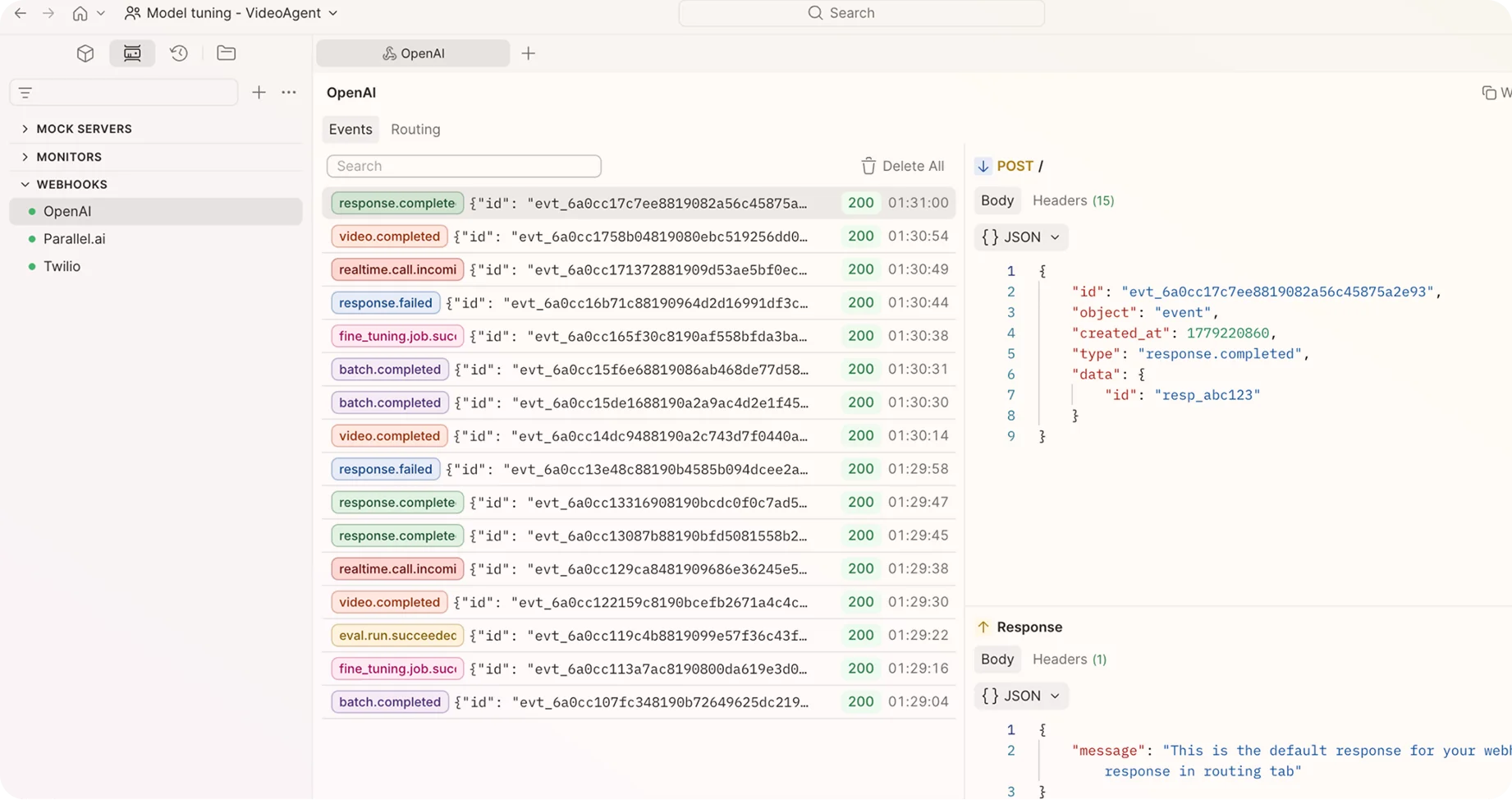This screenshot has height=800, width=1512.
Task: Select the batch.completed event at 01:29:04
Action: (x=639, y=702)
